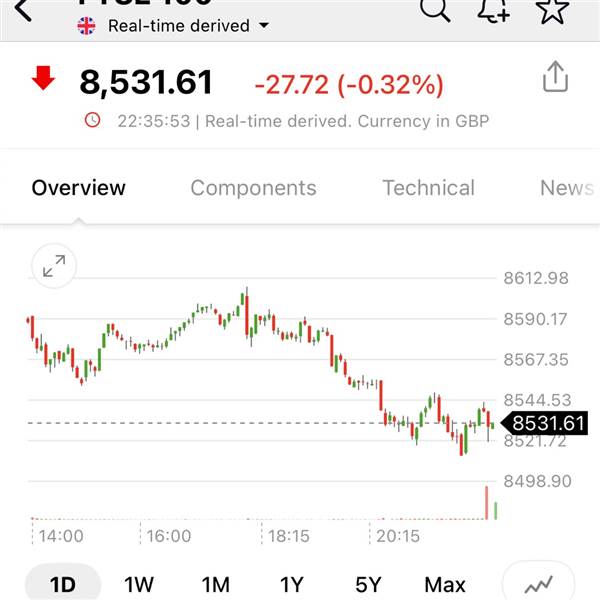Tap the share icon beside price change
The width and height of the screenshot is (600, 600).
click(555, 77)
